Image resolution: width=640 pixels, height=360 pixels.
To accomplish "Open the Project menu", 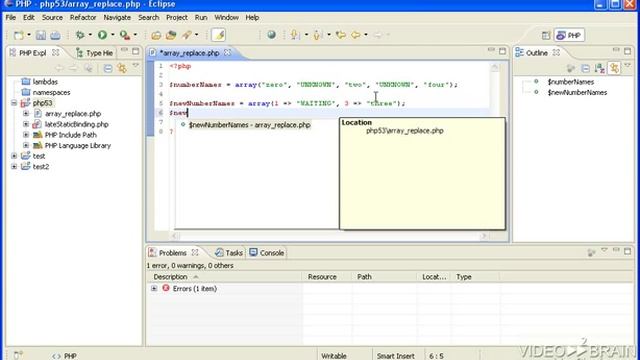I will 177,18.
